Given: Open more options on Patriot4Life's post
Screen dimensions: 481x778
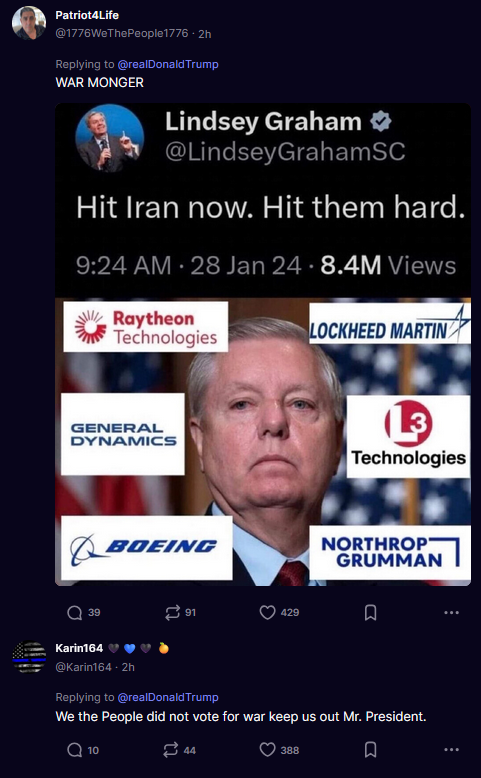Looking at the screenshot, I should [451, 613].
